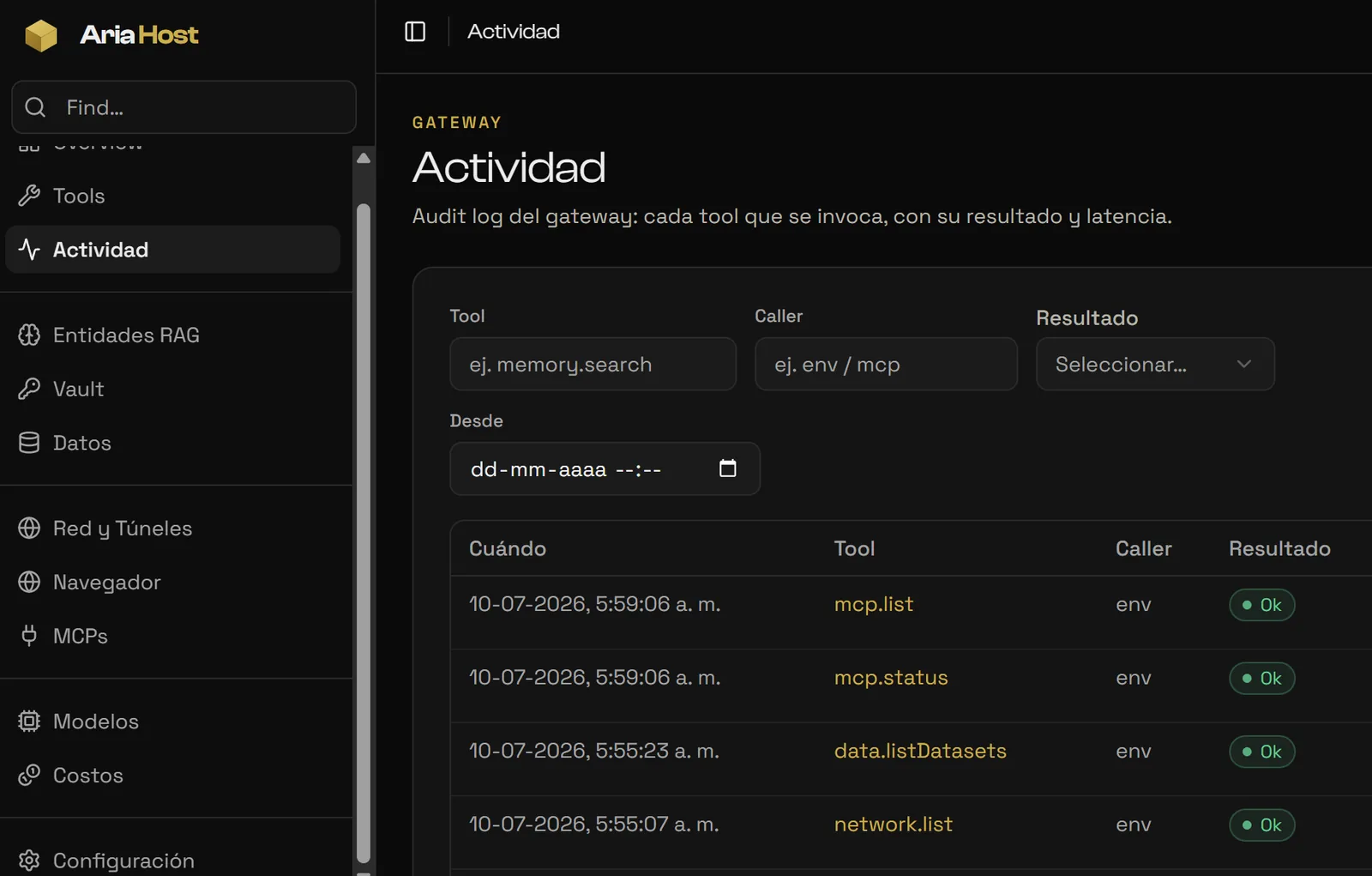Open the network.list tool link

[893, 824]
